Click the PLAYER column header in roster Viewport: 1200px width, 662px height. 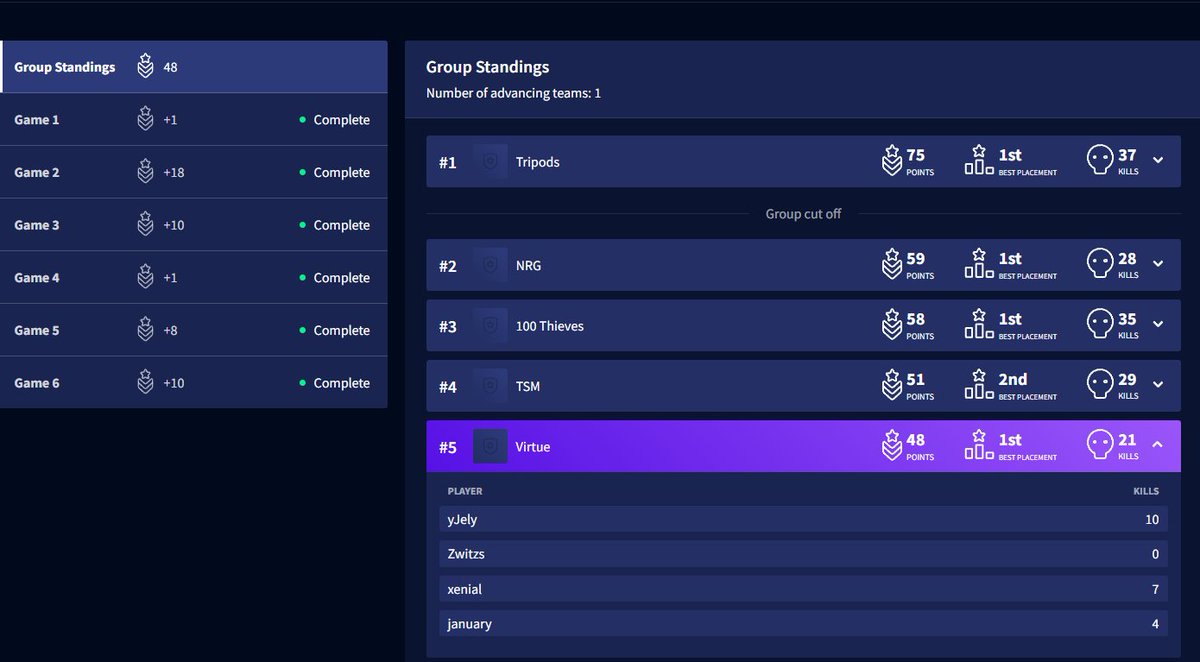point(465,491)
